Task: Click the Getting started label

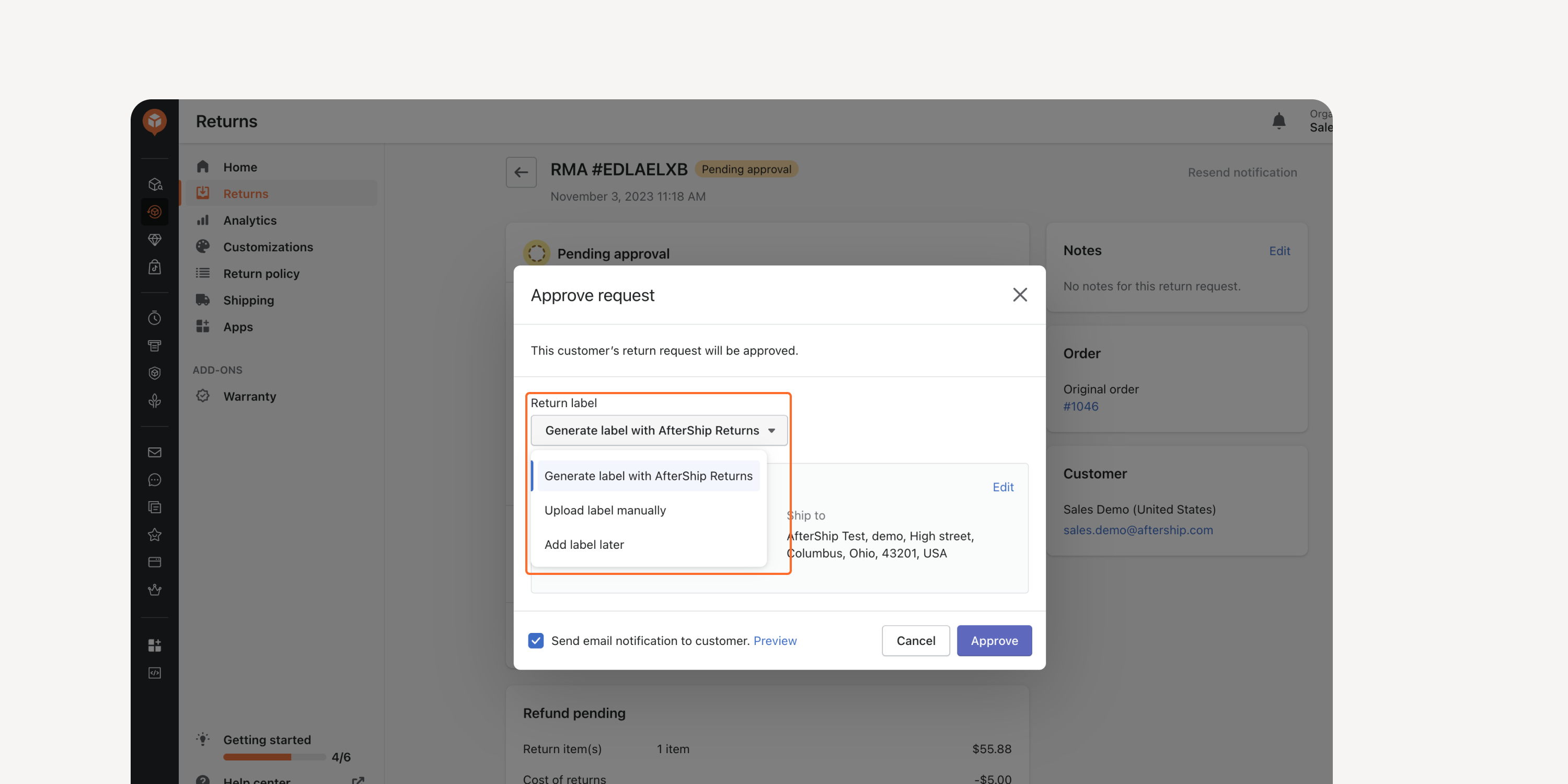Action: [267, 739]
